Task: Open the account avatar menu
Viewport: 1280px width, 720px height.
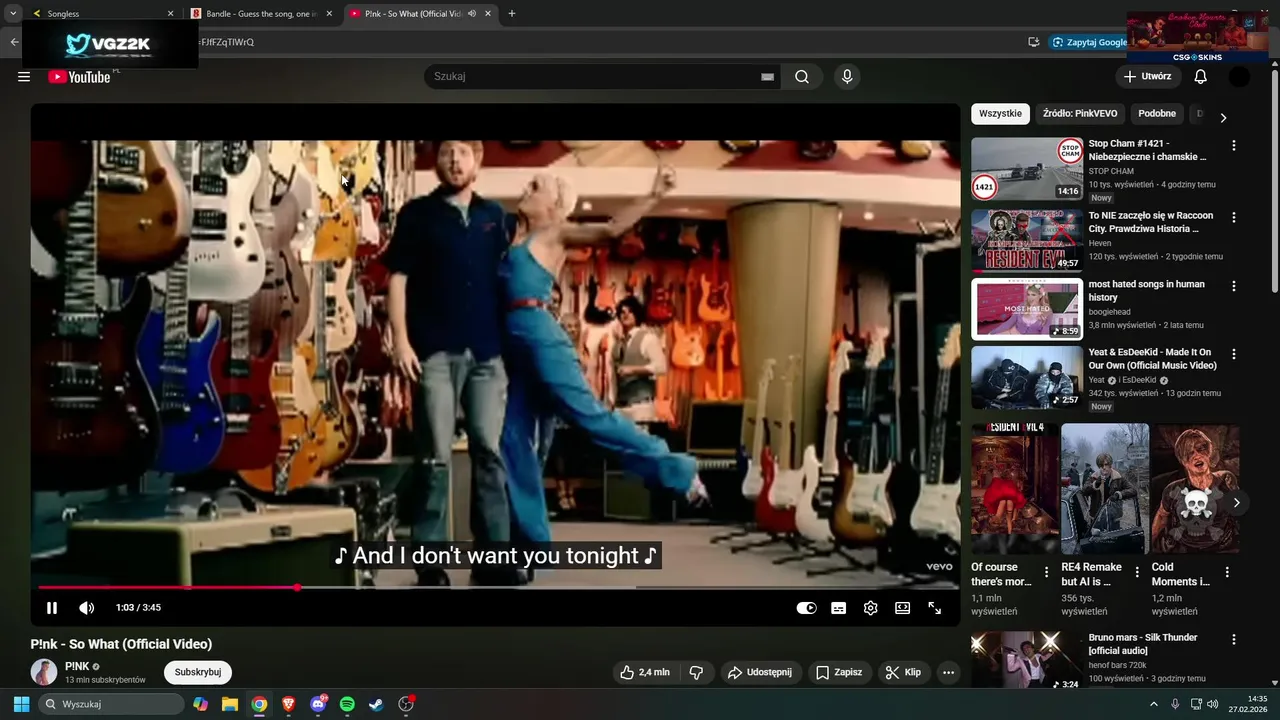Action: 1239,76
